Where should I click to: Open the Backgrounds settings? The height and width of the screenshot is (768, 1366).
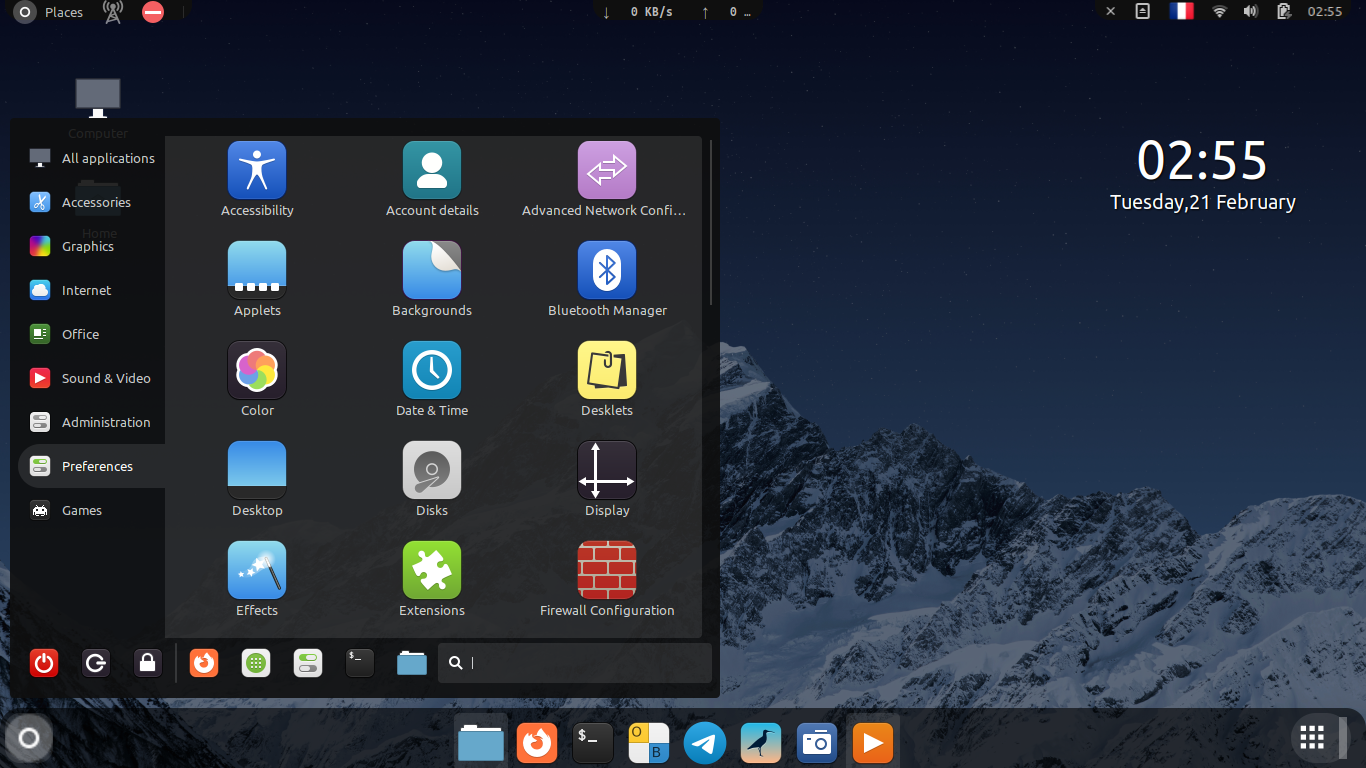coord(432,280)
